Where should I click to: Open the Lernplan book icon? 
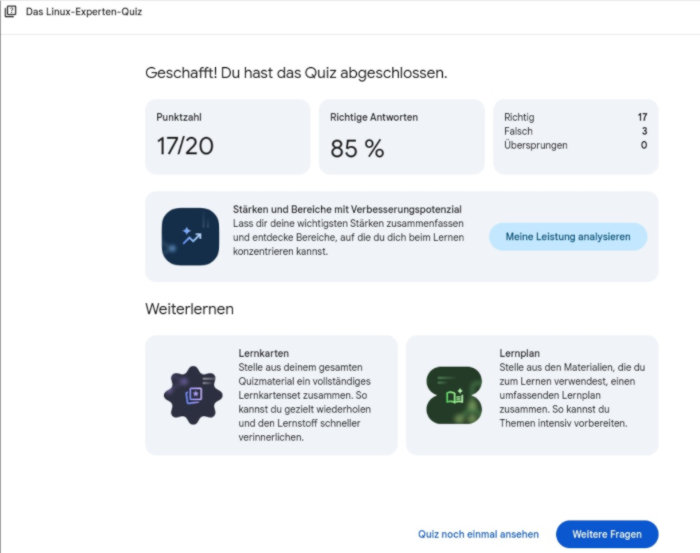click(454, 395)
